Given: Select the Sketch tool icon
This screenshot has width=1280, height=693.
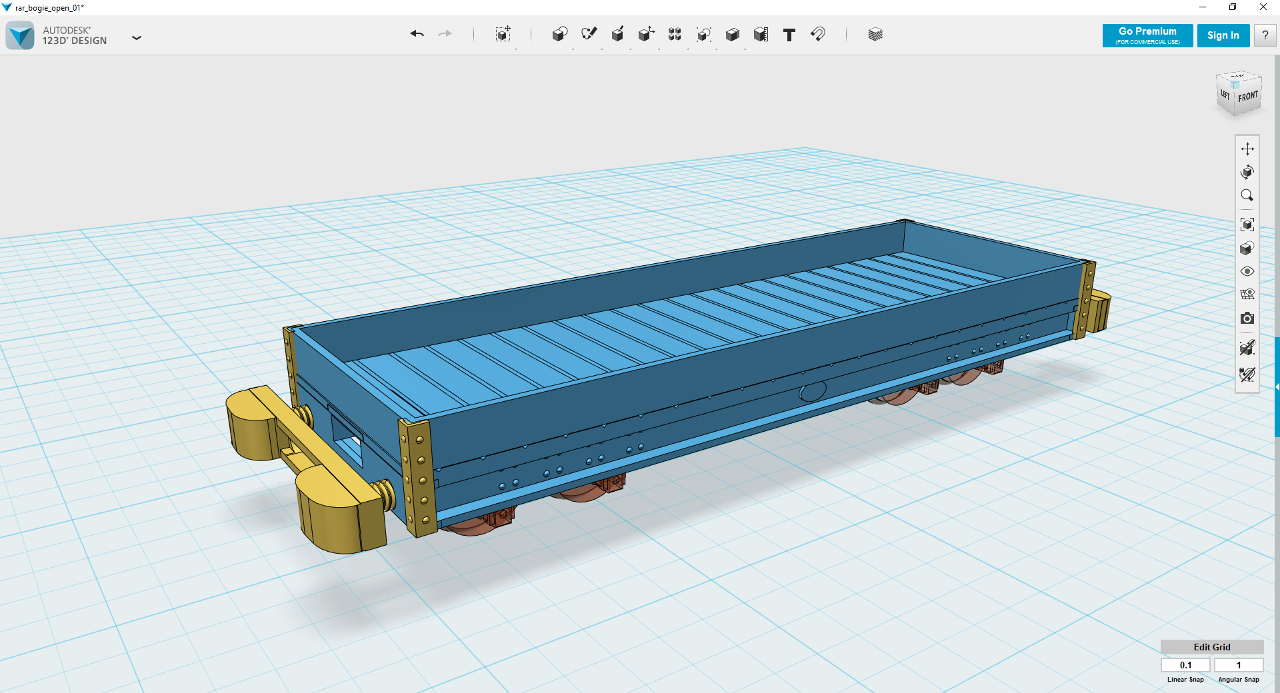Looking at the screenshot, I should (x=589, y=34).
